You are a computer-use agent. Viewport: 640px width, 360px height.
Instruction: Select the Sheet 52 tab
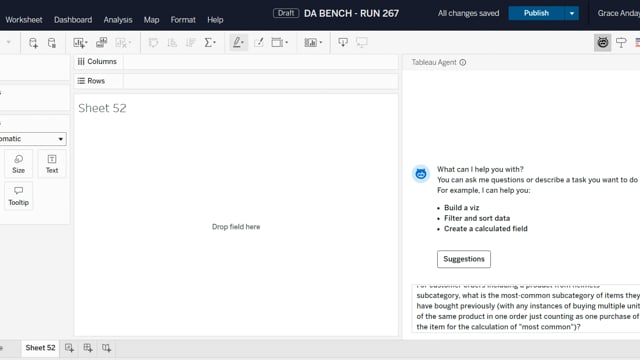(x=40, y=348)
